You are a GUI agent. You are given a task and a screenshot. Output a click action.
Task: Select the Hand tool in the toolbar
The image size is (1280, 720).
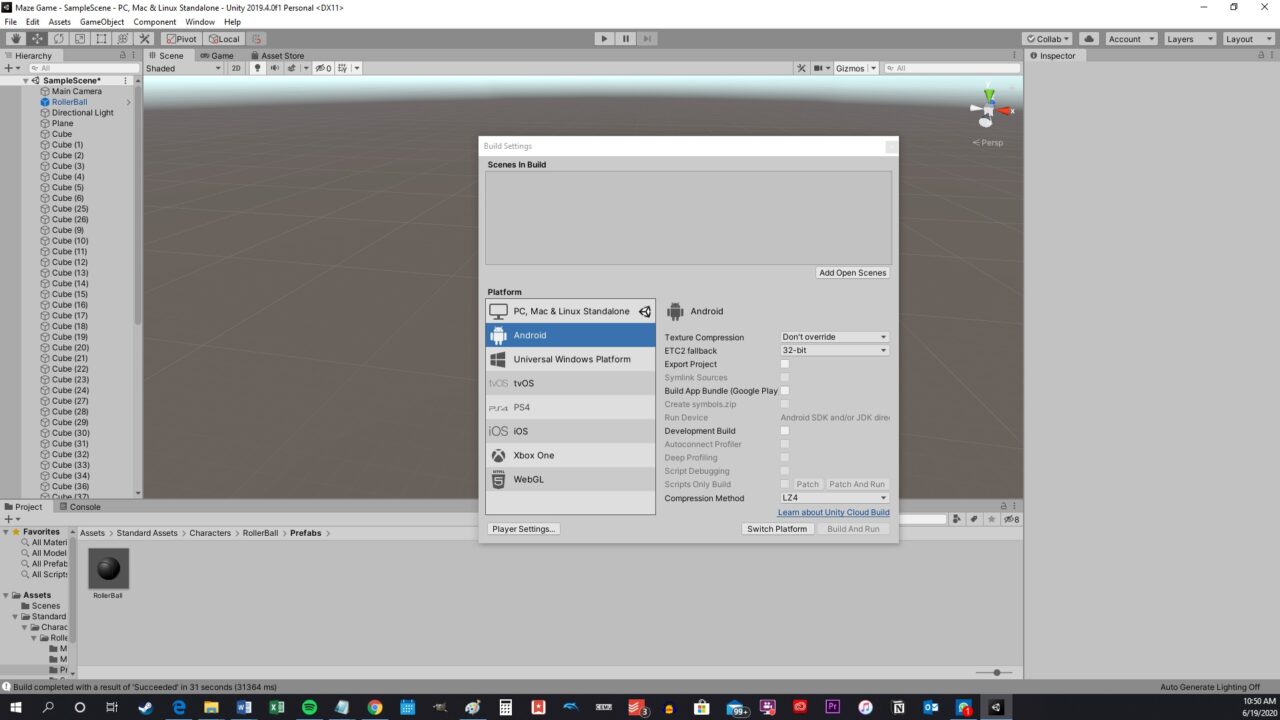[x=15, y=38]
